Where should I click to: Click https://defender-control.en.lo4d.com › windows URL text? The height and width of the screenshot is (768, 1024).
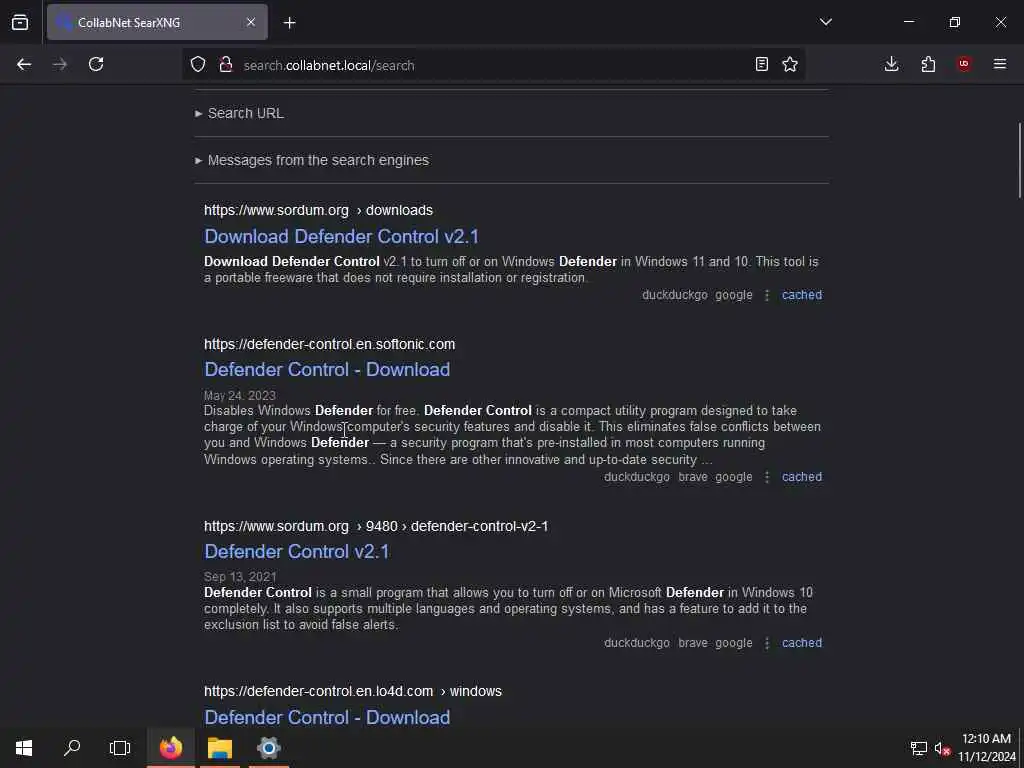coord(353,691)
